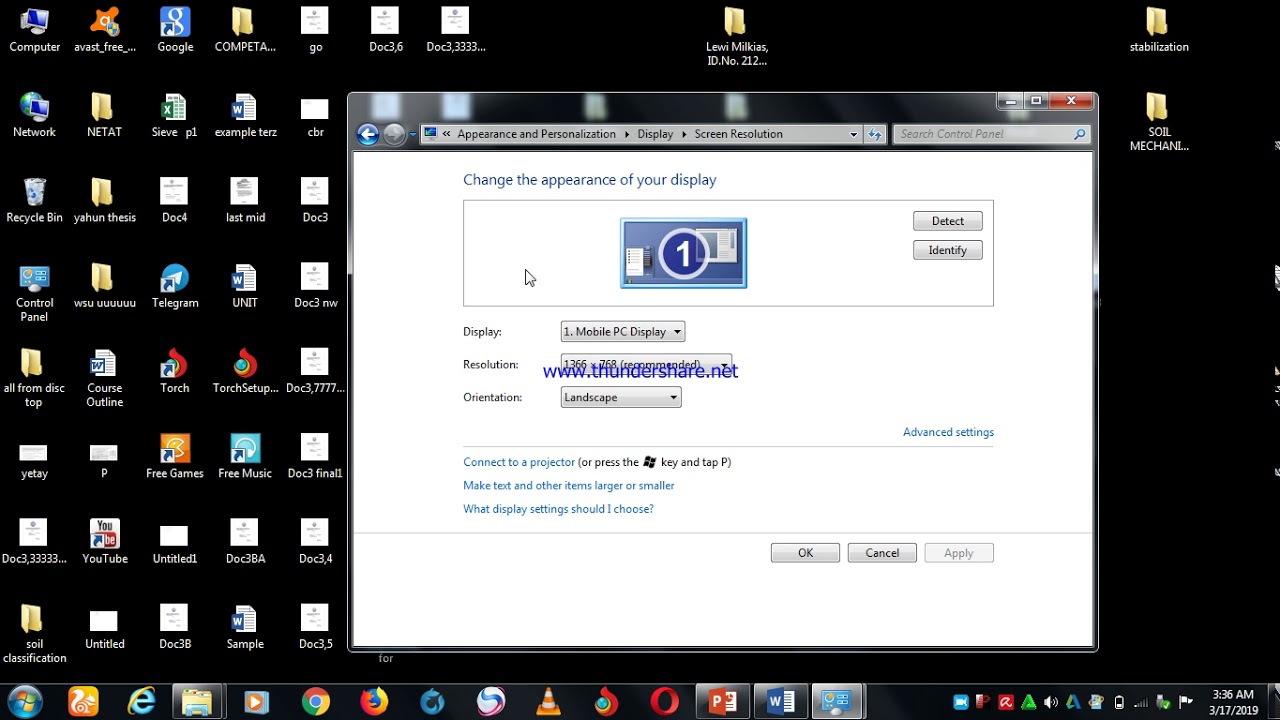This screenshot has height=720, width=1280.
Task: Open Internet Explorer from the taskbar
Action: click(142, 702)
